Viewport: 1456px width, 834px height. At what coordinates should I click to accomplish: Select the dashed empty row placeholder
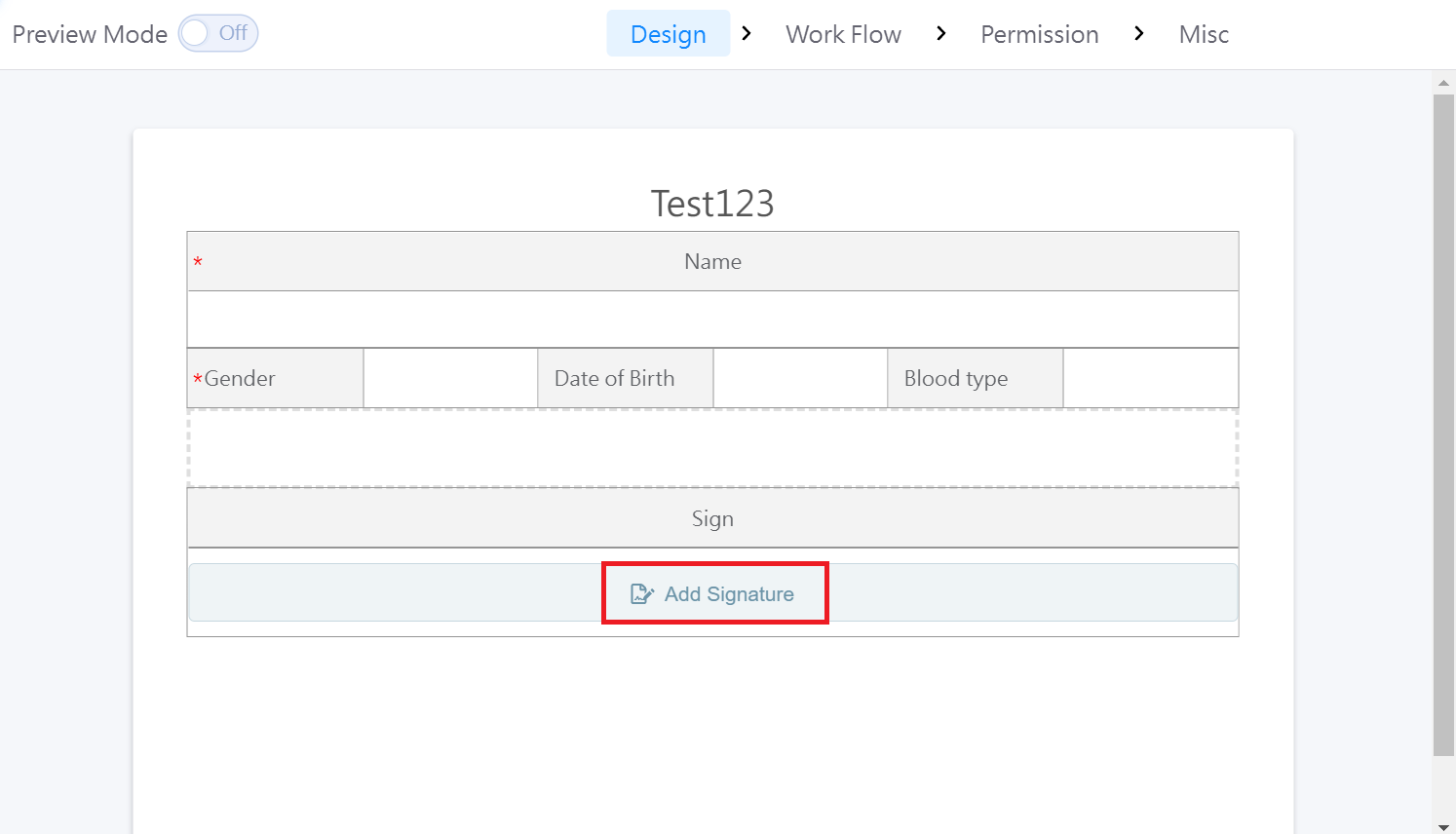(712, 448)
